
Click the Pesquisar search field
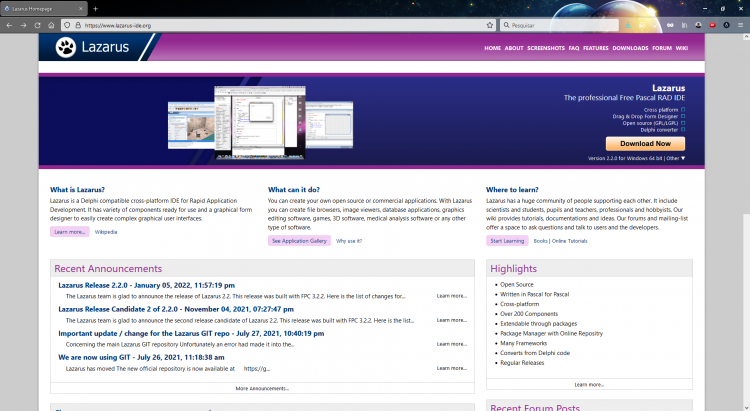tap(559, 25)
